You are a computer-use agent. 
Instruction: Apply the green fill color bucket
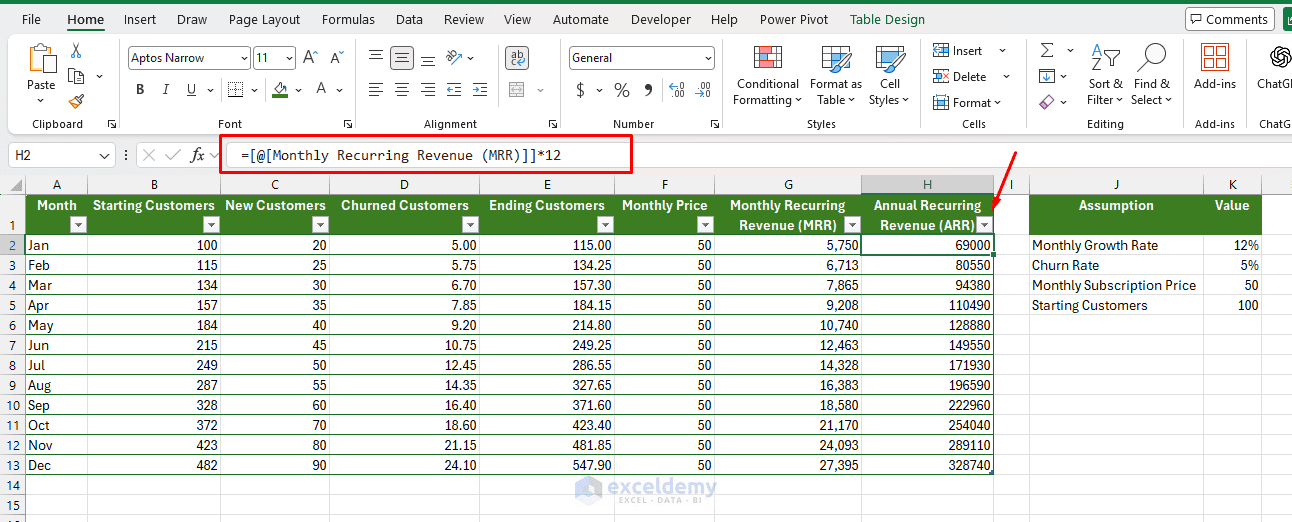(x=281, y=90)
